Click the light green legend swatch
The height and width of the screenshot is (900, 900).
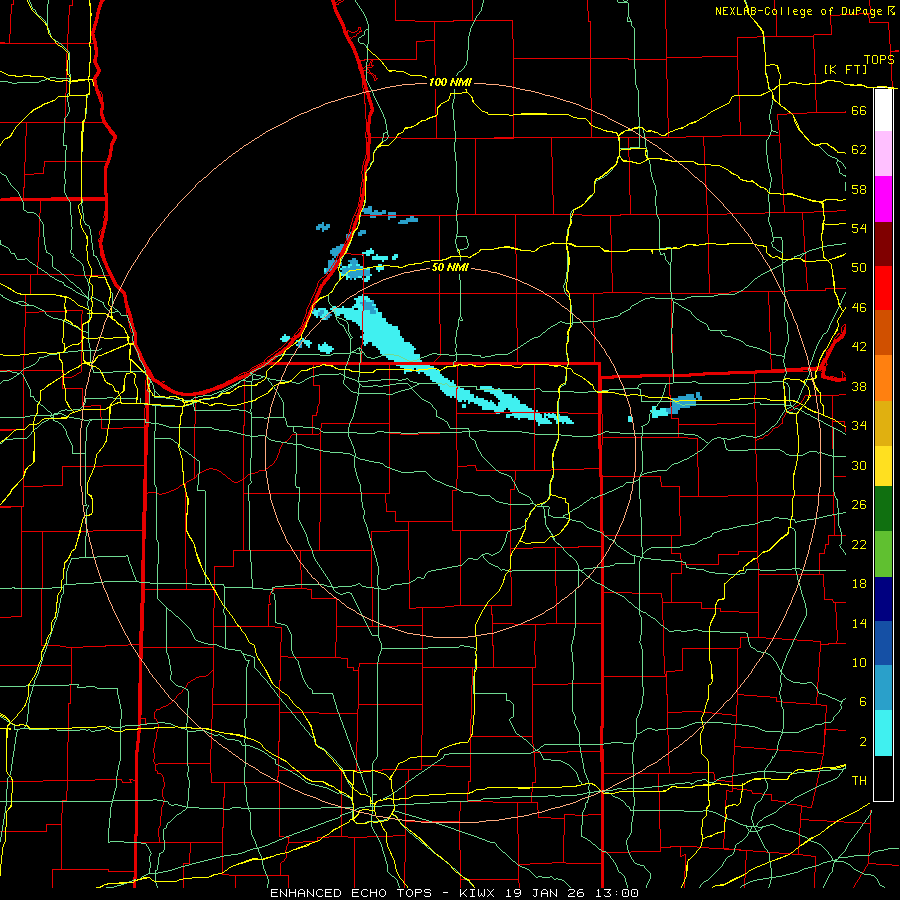coord(883,554)
